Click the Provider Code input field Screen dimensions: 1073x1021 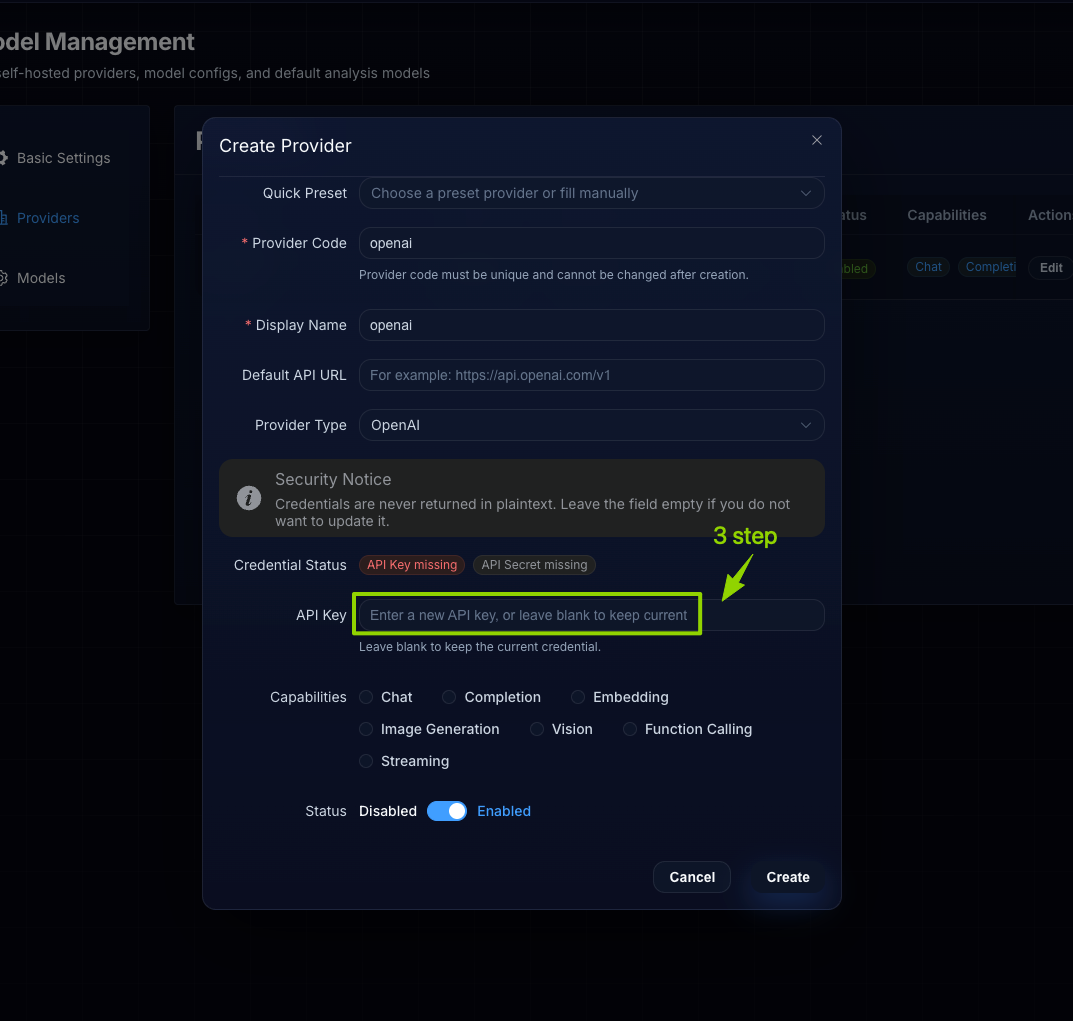pos(591,244)
